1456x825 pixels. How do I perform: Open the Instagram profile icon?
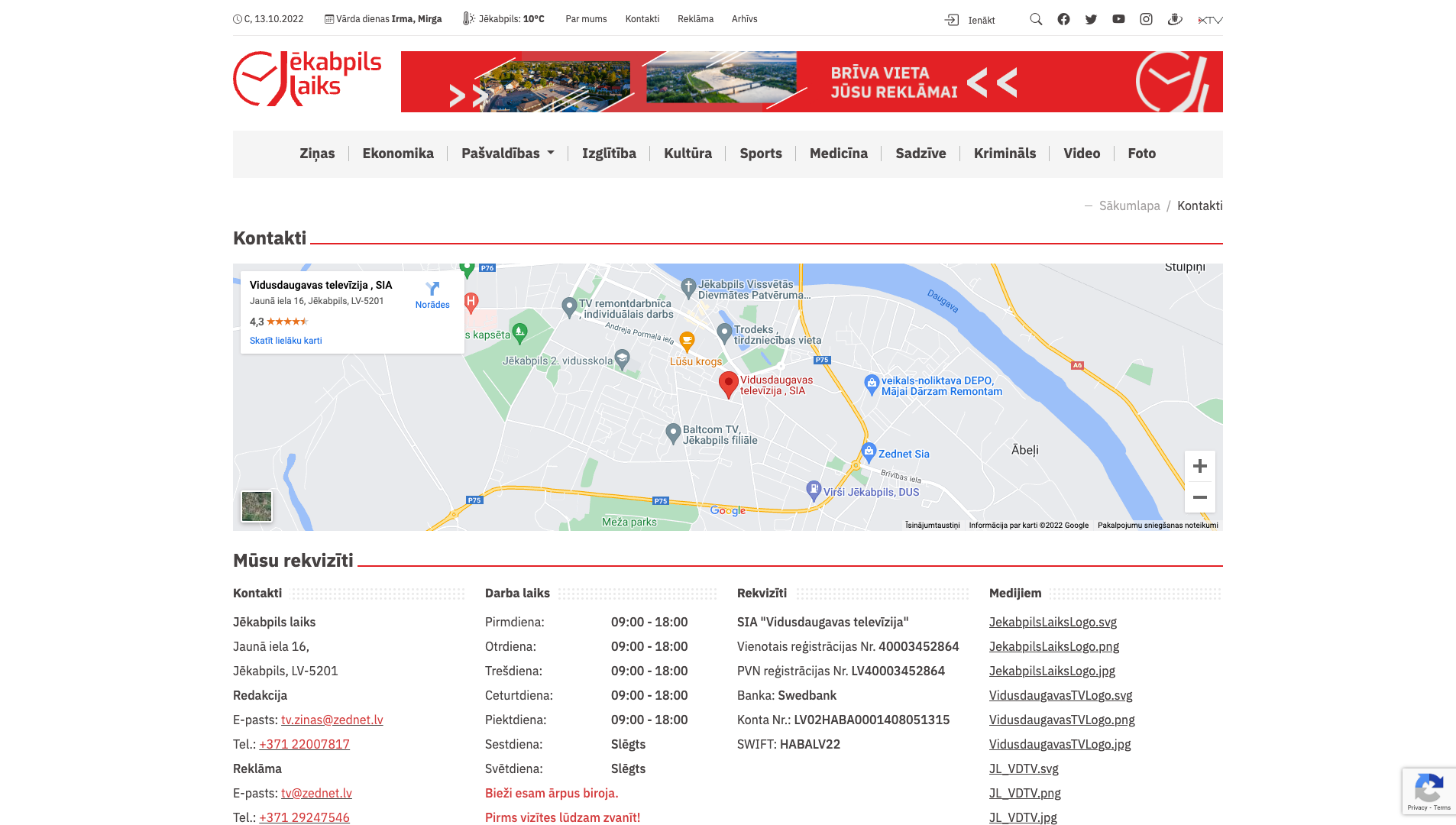coord(1146,19)
